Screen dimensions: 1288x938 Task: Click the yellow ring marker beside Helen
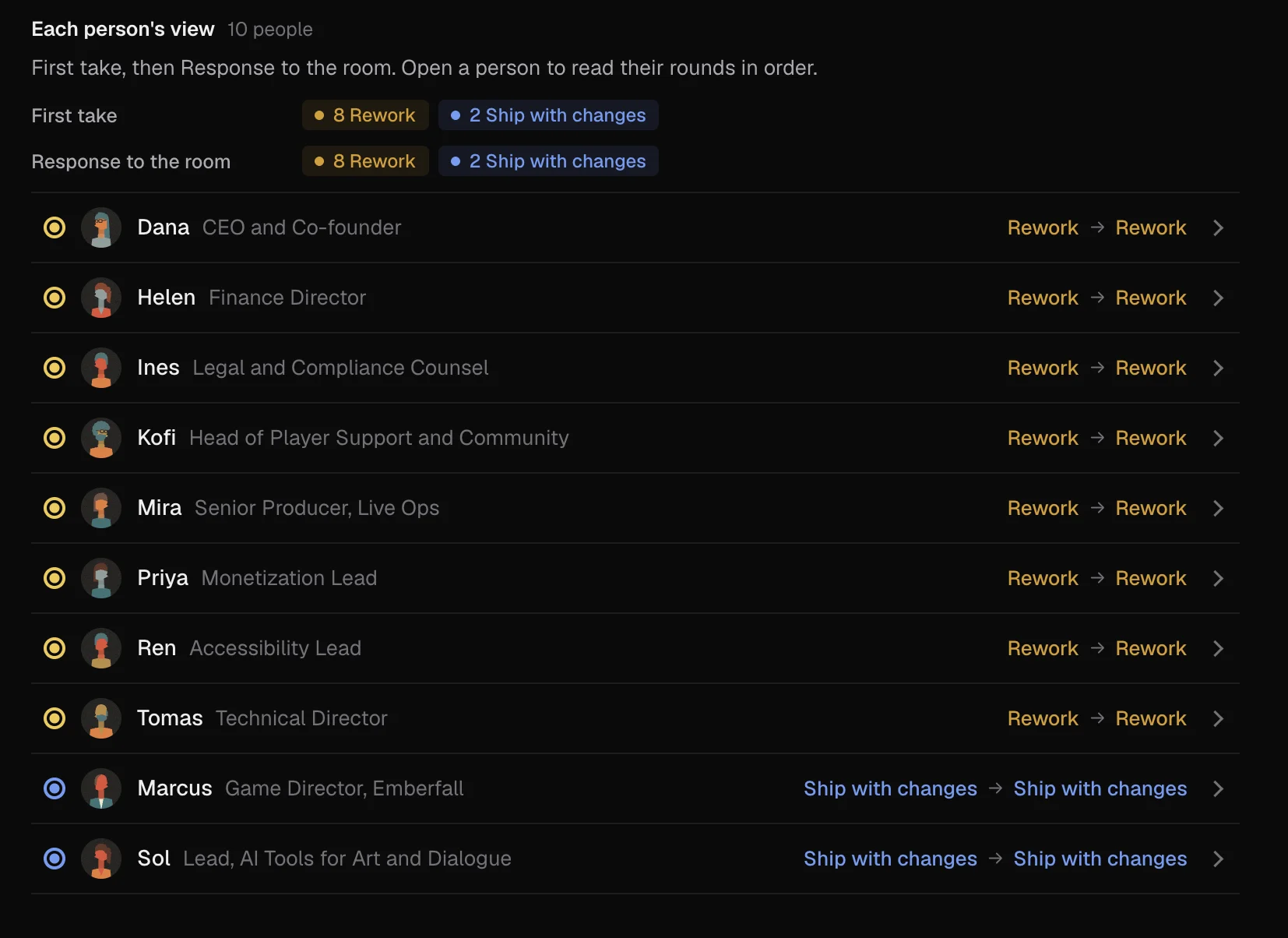tap(55, 298)
